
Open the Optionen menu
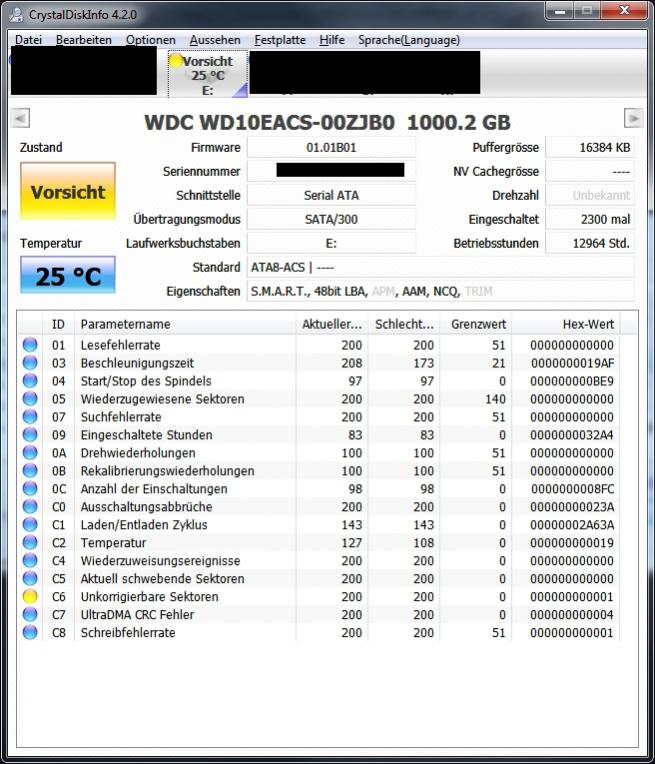pyautogui.click(x=151, y=40)
